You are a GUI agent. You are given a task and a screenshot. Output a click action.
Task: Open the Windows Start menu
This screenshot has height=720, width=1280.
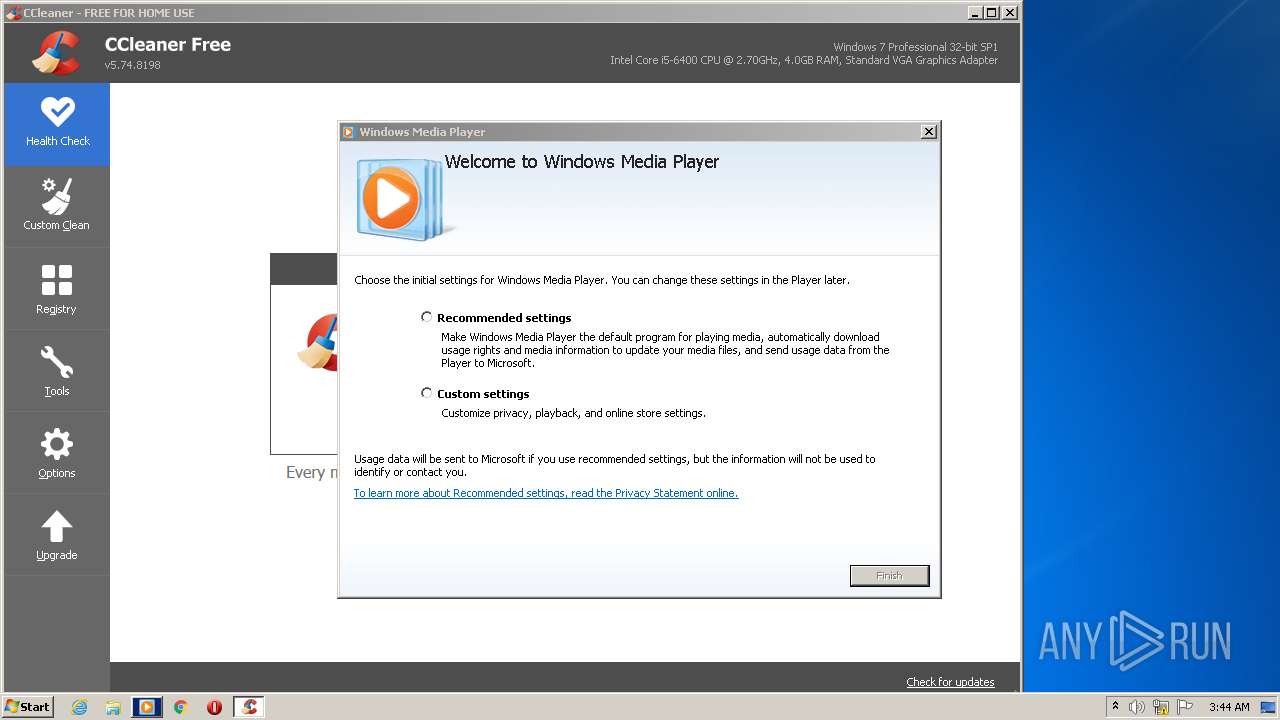pos(28,706)
